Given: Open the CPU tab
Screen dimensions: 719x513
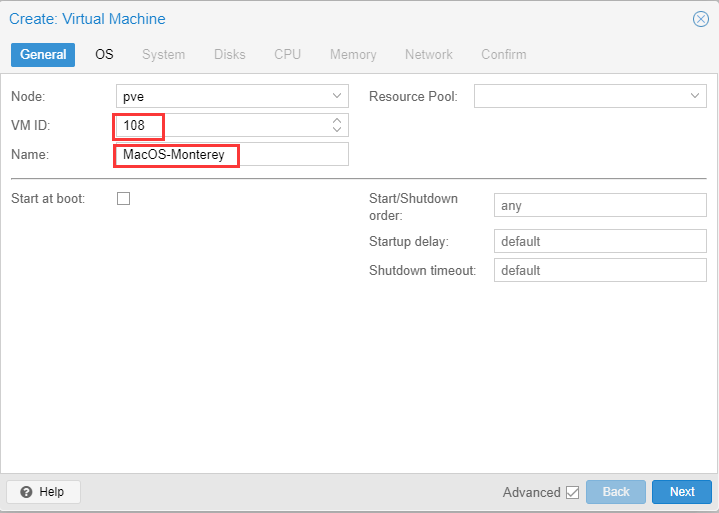Looking at the screenshot, I should (x=287, y=54).
